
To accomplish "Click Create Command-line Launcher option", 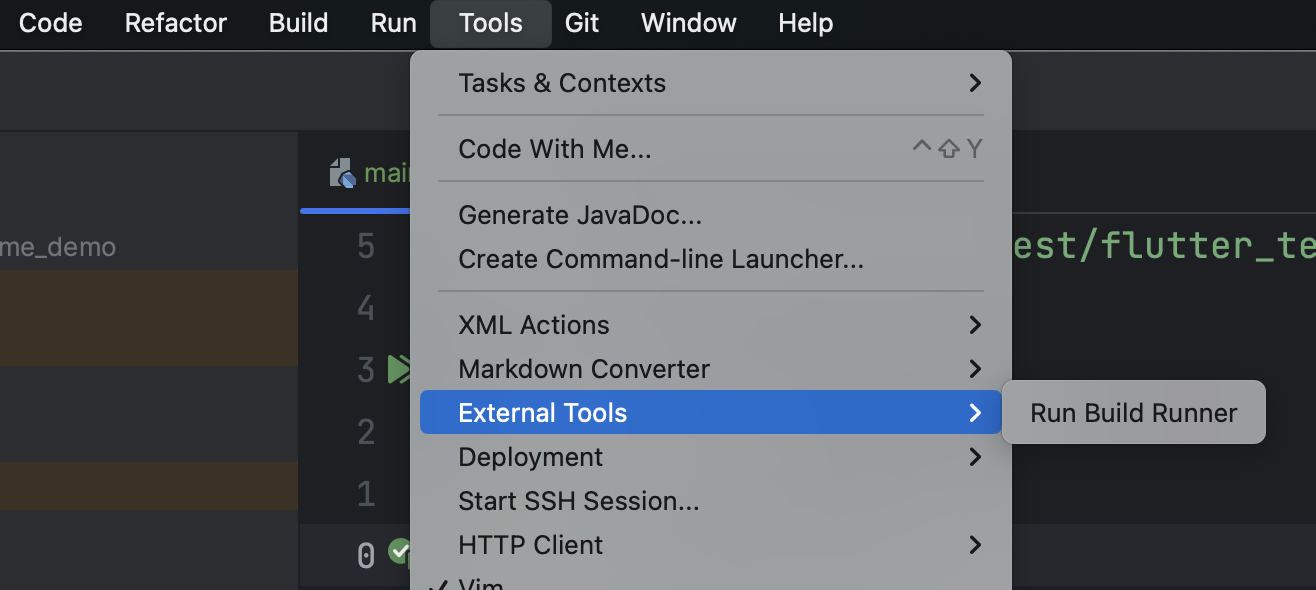I will pyautogui.click(x=660, y=259).
